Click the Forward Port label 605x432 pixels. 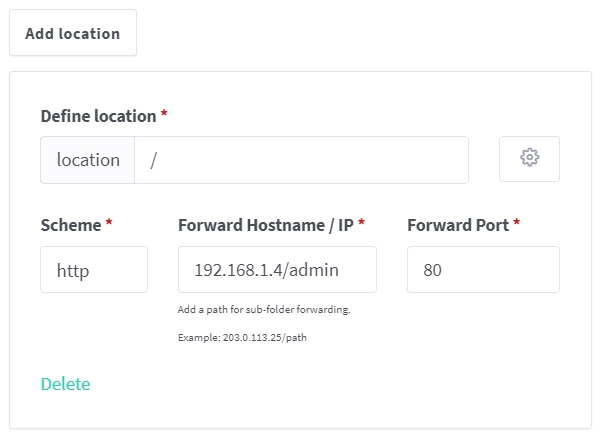[x=458, y=225]
